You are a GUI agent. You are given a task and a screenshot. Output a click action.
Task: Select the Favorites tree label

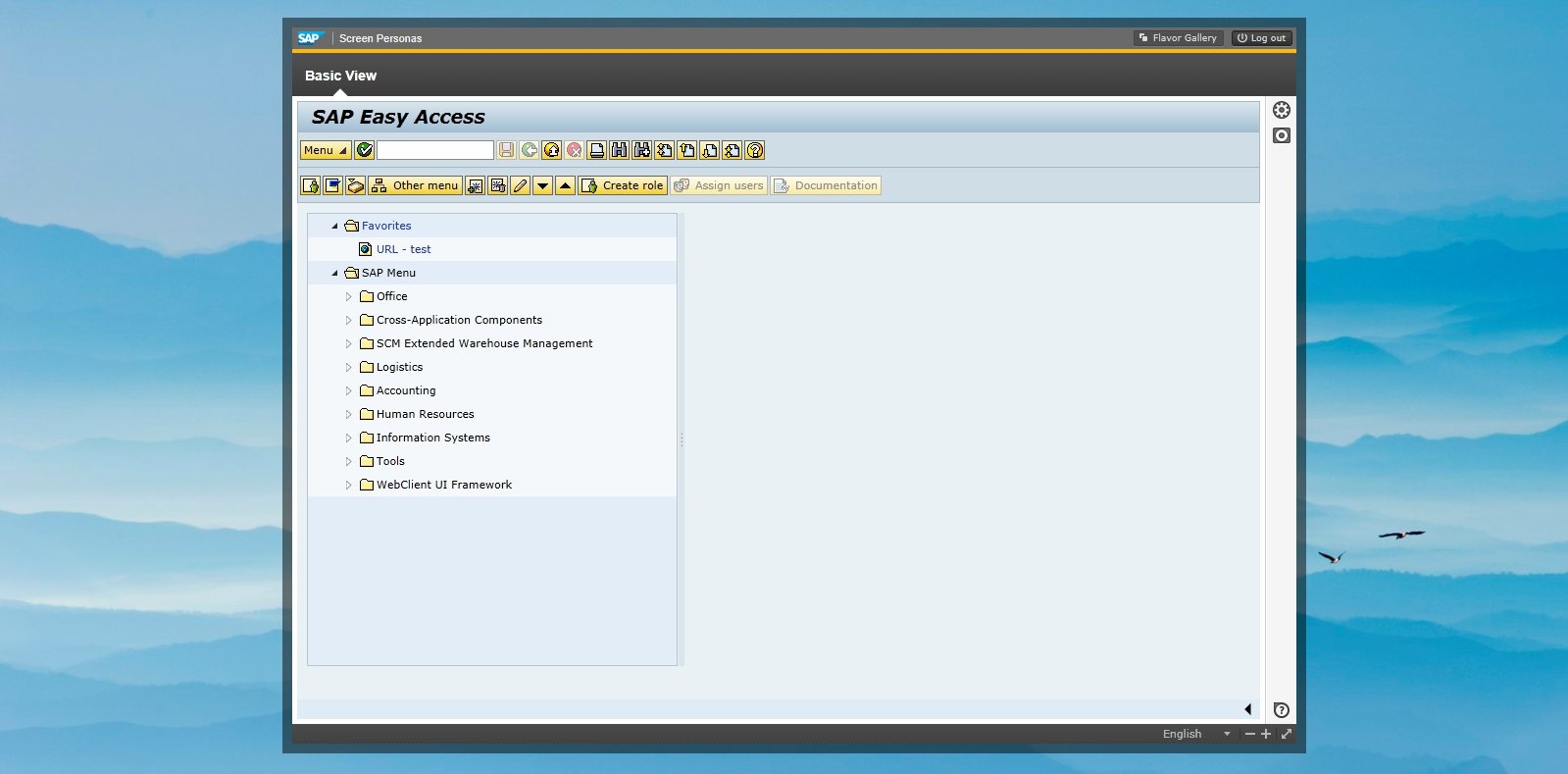386,226
